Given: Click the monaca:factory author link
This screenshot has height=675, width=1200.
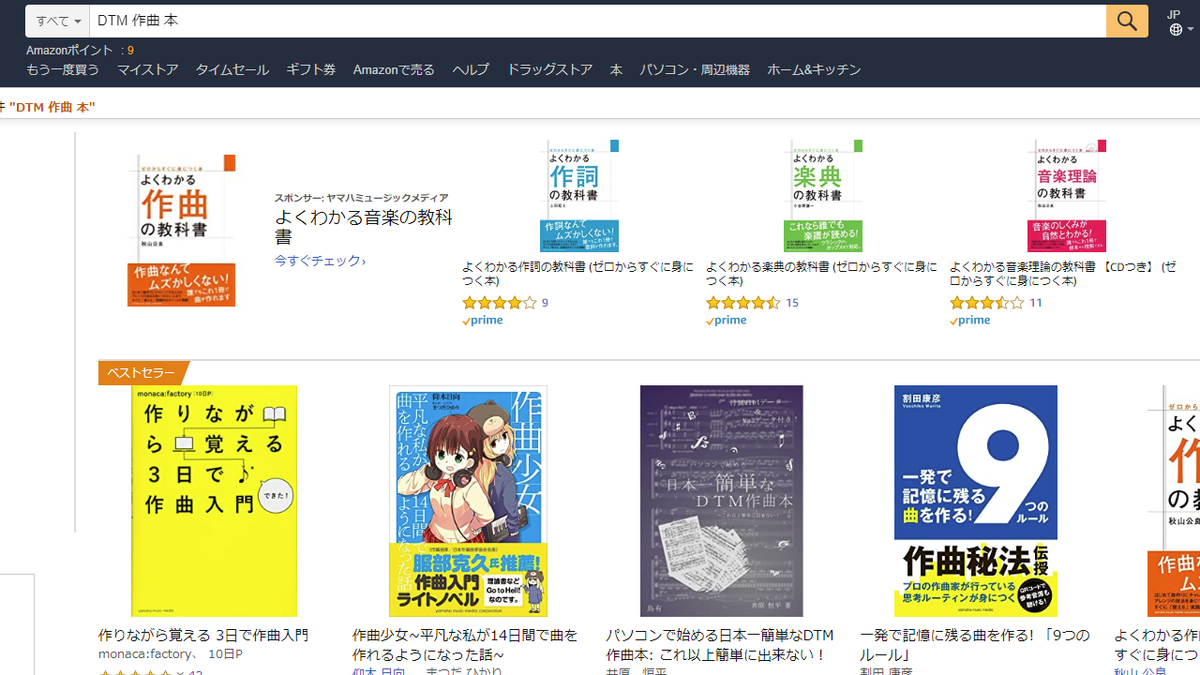Looking at the screenshot, I should point(146,654).
